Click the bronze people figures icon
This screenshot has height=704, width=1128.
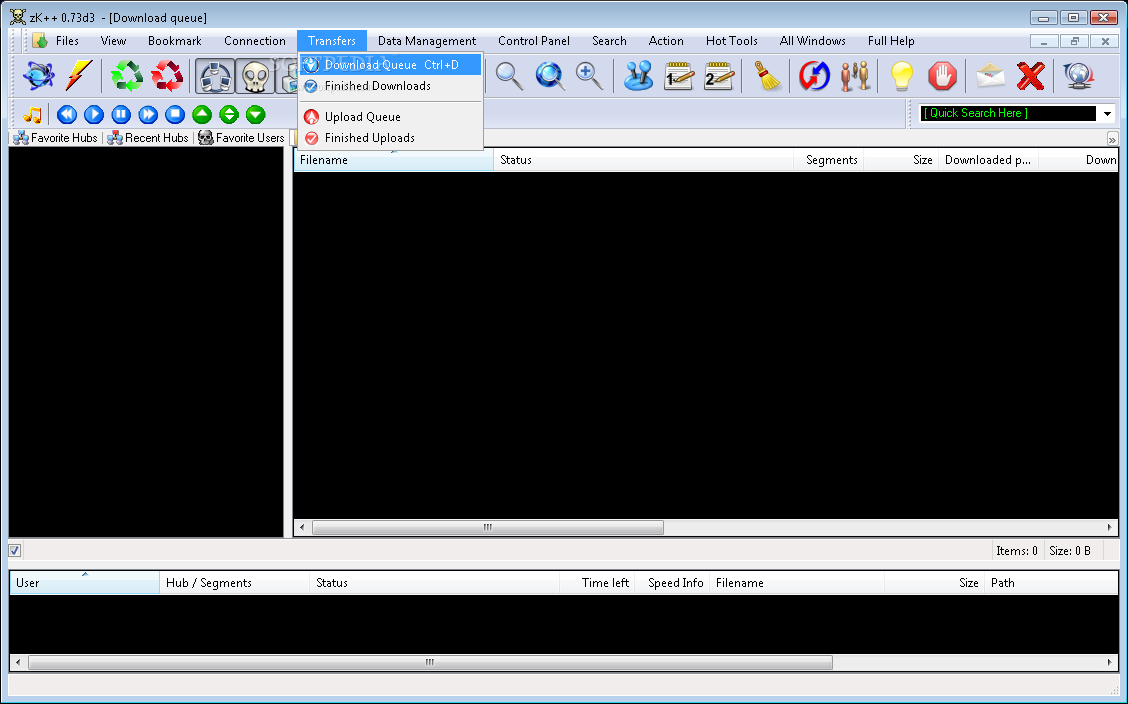click(x=855, y=76)
